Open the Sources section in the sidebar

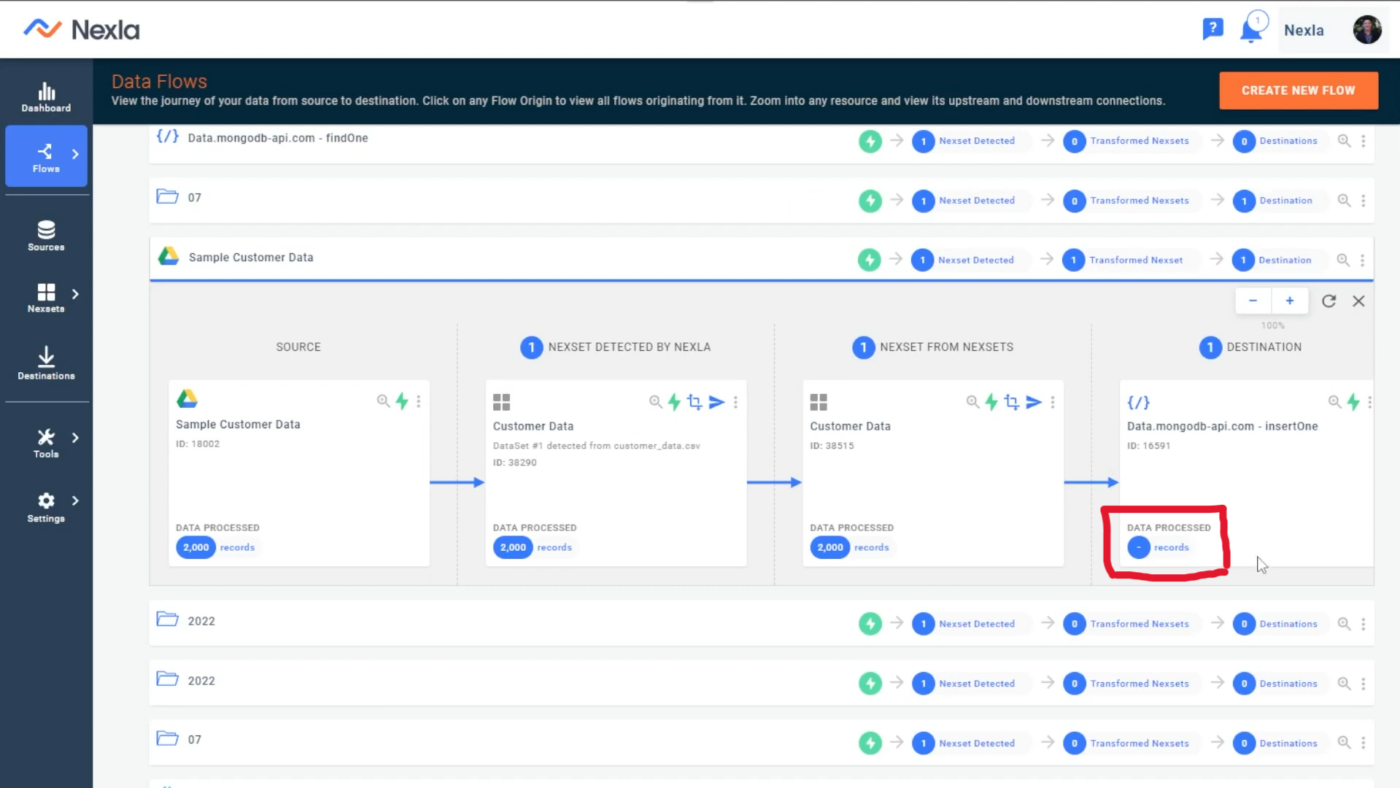click(46, 235)
